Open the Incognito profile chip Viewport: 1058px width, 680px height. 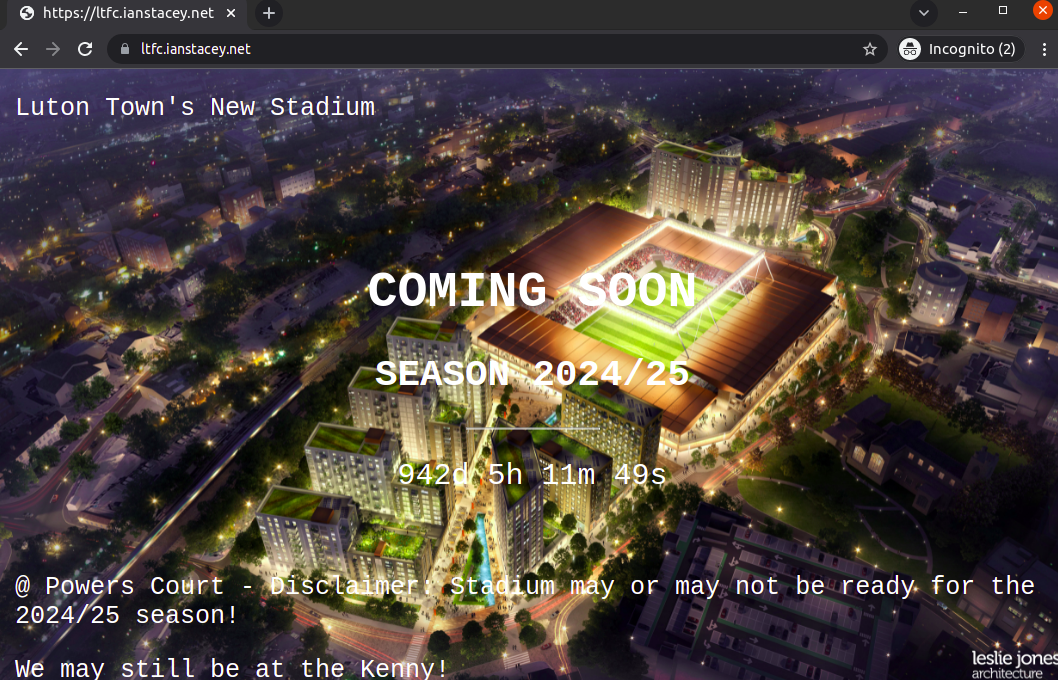pyautogui.click(x=960, y=49)
